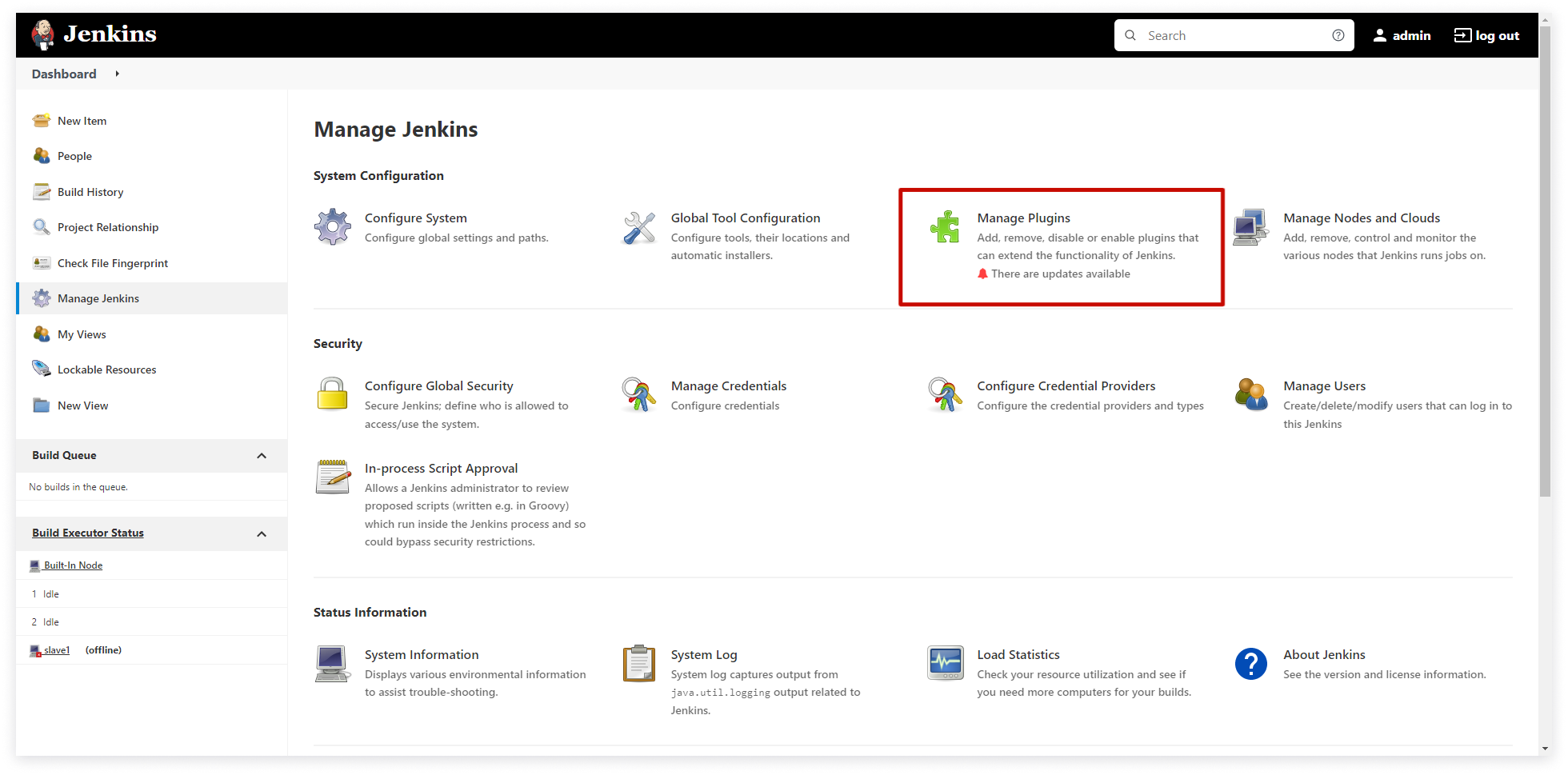Click the Jenkins title text in header
1568x775 pixels.
tap(110, 34)
